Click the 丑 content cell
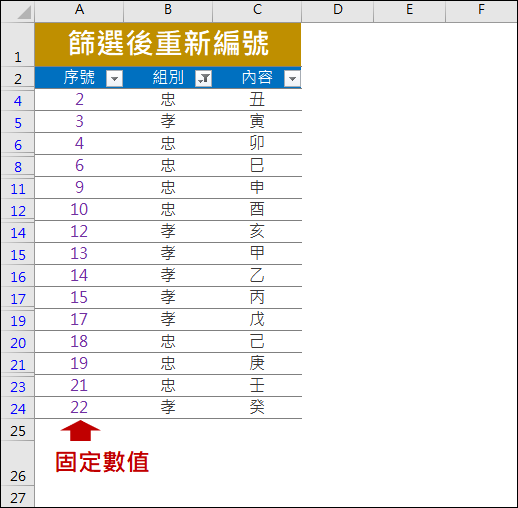 257,100
